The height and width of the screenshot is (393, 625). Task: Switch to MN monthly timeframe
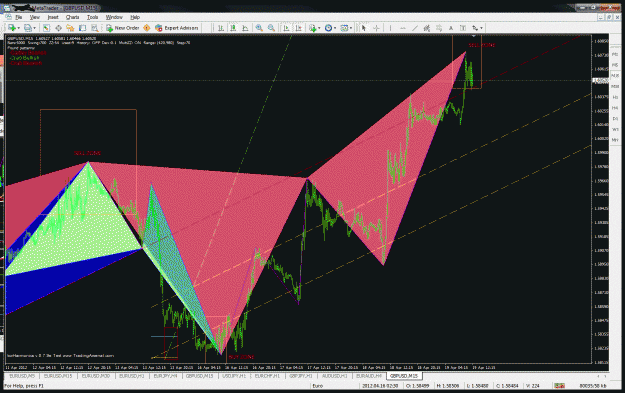[615, 140]
